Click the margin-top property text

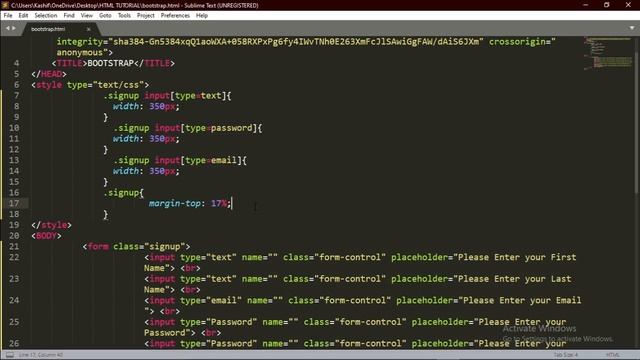pyautogui.click(x=175, y=203)
